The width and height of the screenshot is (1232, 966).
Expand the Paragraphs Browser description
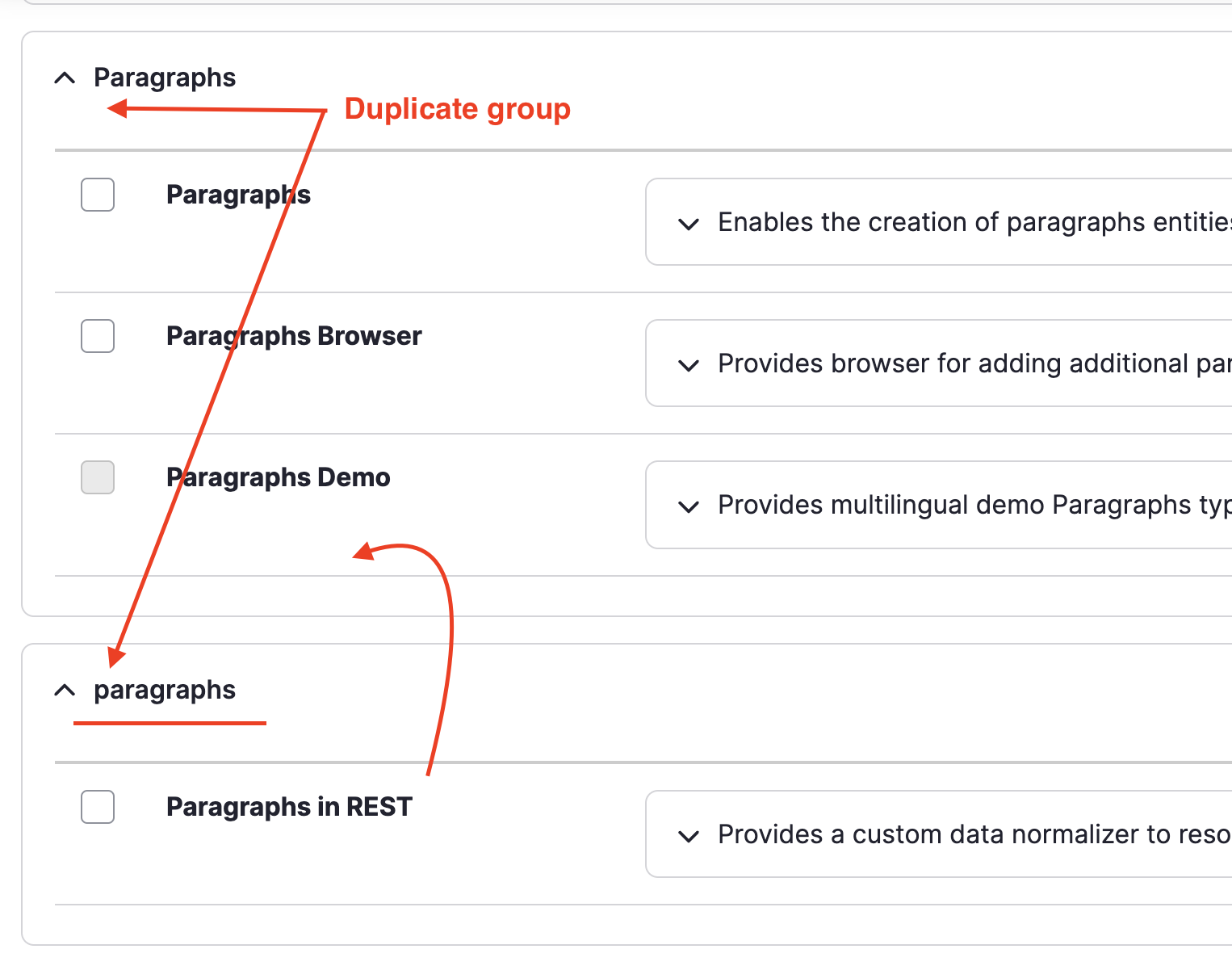[688, 365]
